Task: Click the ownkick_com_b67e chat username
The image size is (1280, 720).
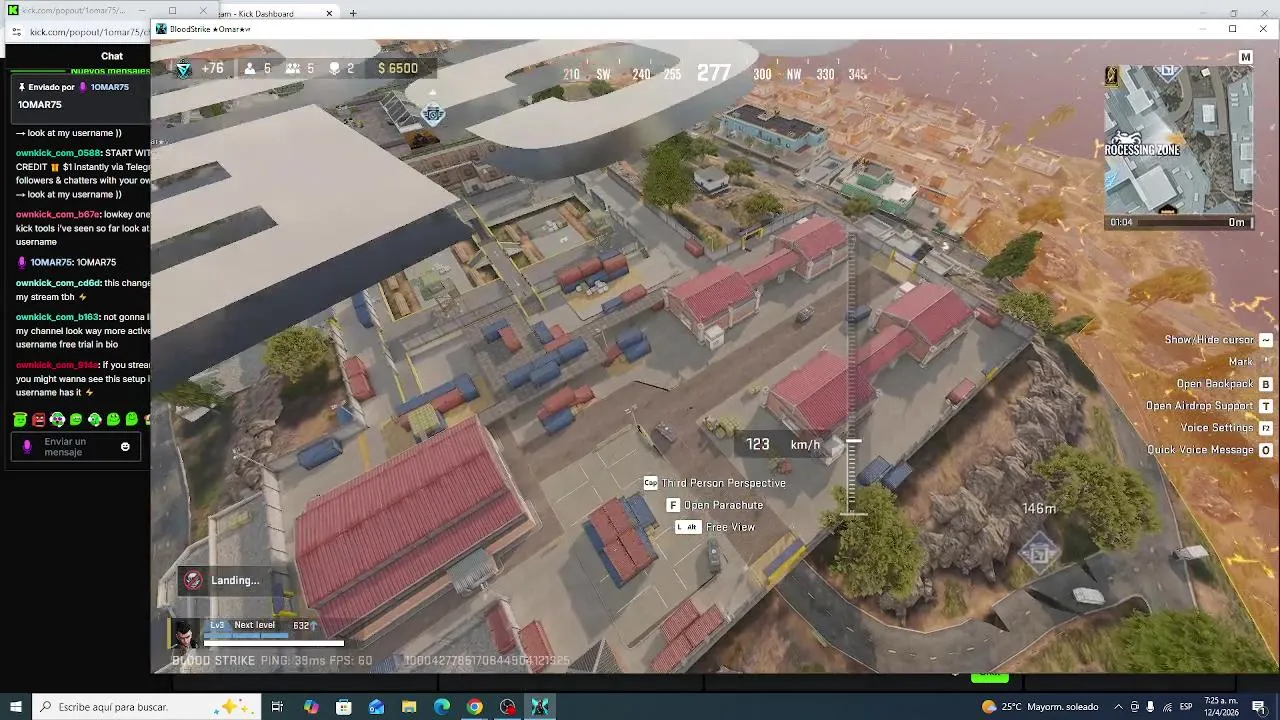Action: coord(57,215)
